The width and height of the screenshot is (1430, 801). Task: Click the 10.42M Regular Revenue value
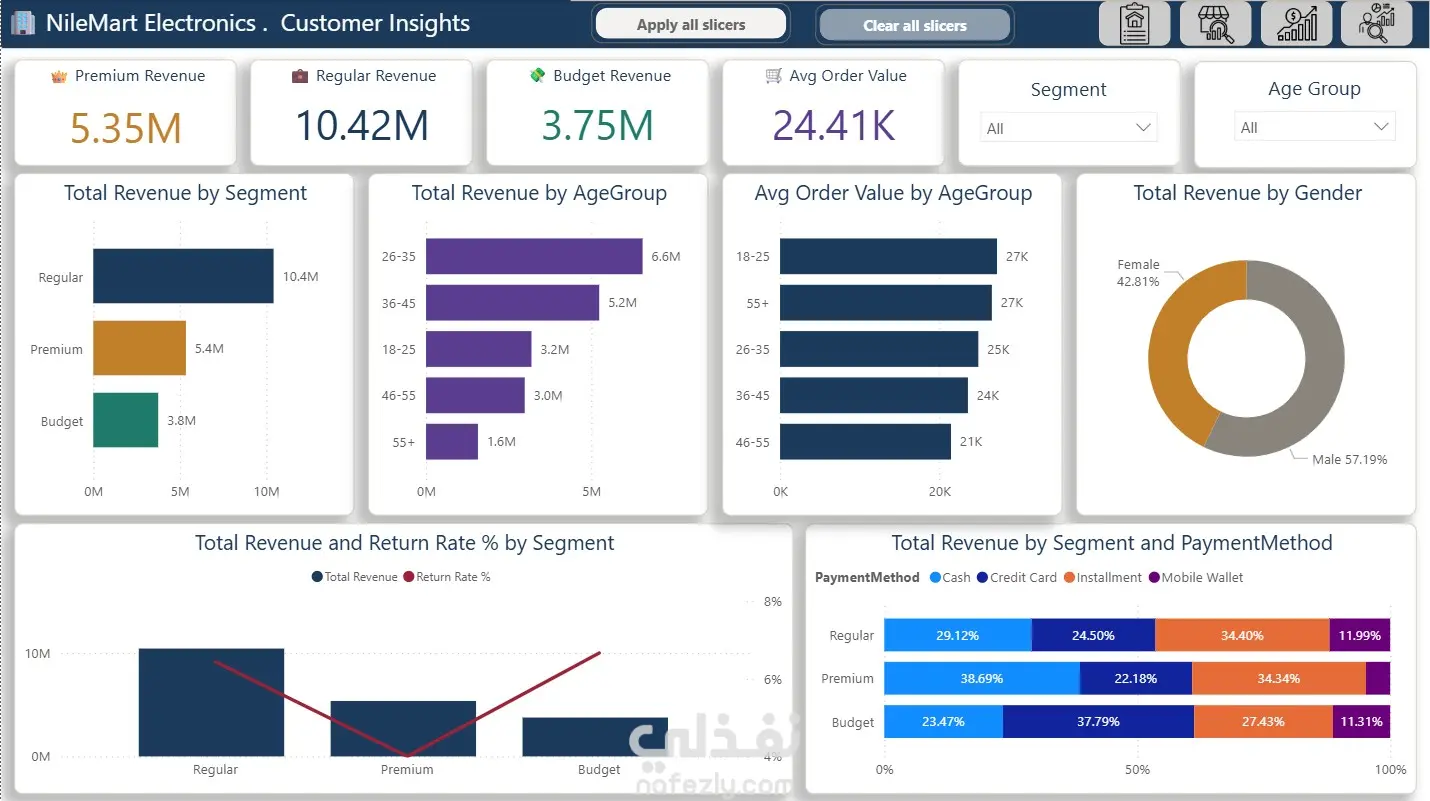click(361, 125)
